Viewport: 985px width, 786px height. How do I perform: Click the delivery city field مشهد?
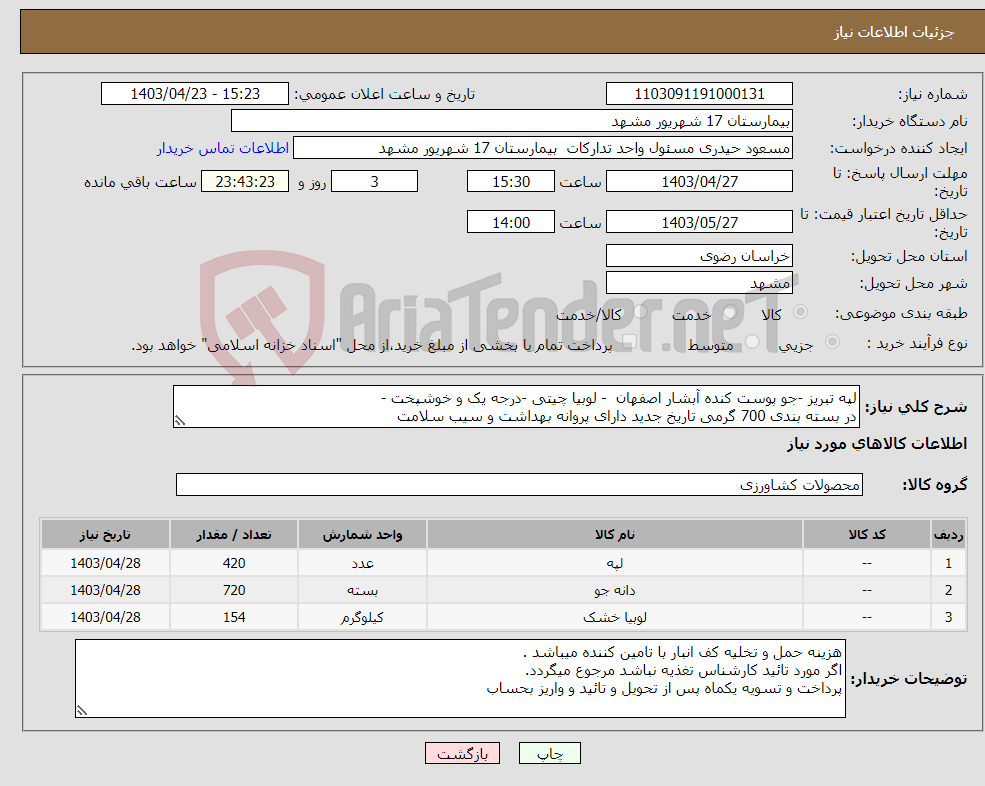coord(699,283)
